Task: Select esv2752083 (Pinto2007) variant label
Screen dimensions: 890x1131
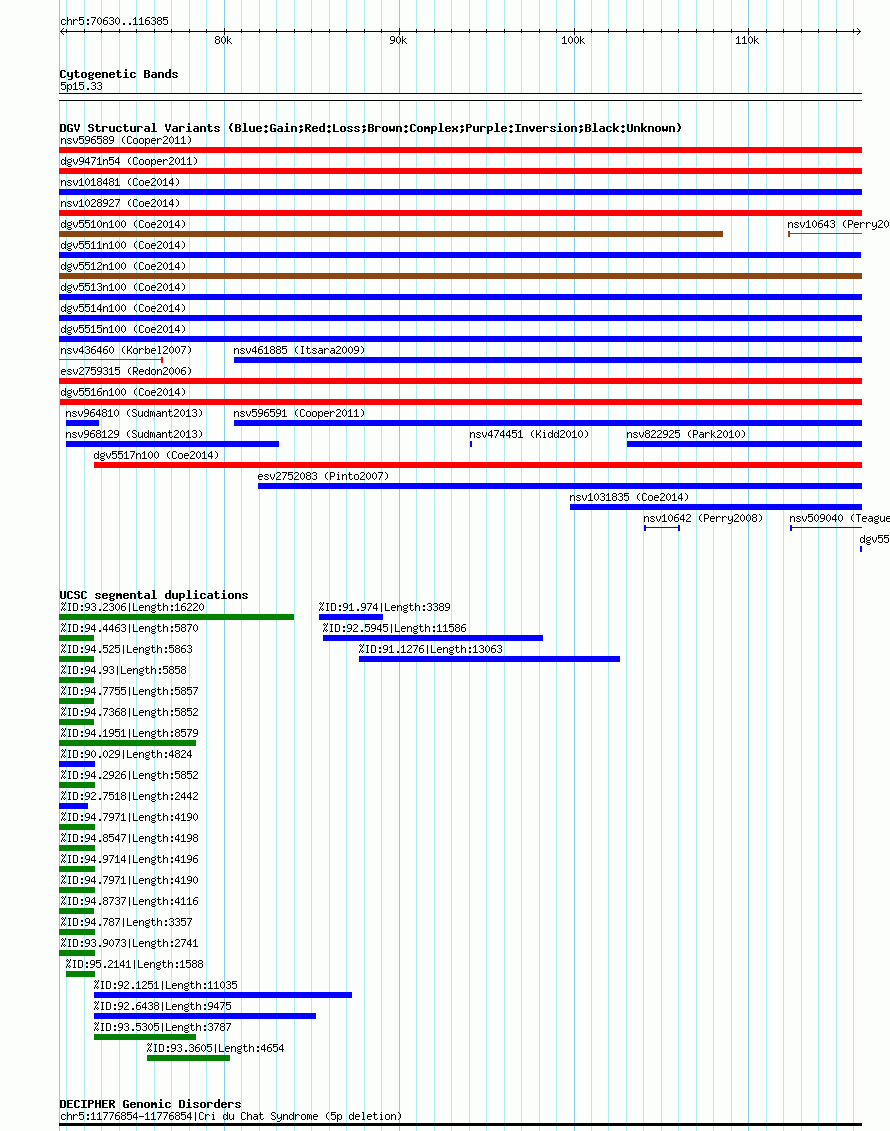Action: [323, 476]
